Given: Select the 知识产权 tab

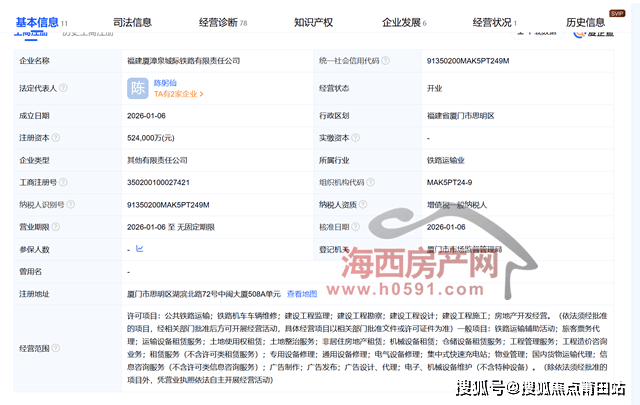Looking at the screenshot, I should 313,21.
